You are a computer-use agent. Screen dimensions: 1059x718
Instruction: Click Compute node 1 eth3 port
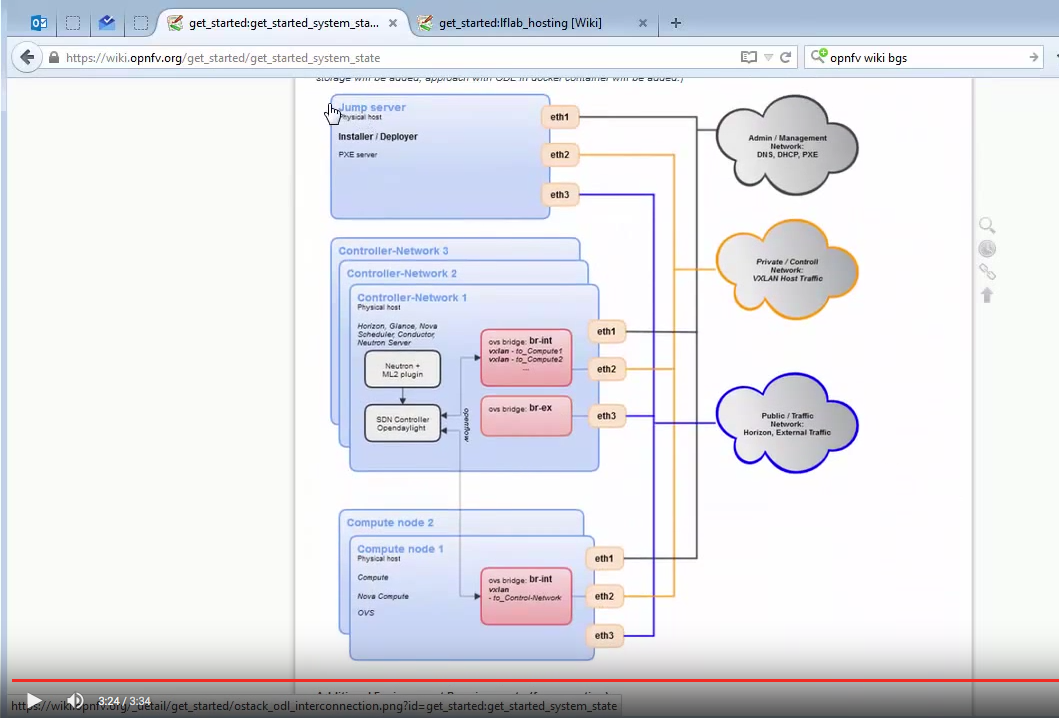point(604,636)
